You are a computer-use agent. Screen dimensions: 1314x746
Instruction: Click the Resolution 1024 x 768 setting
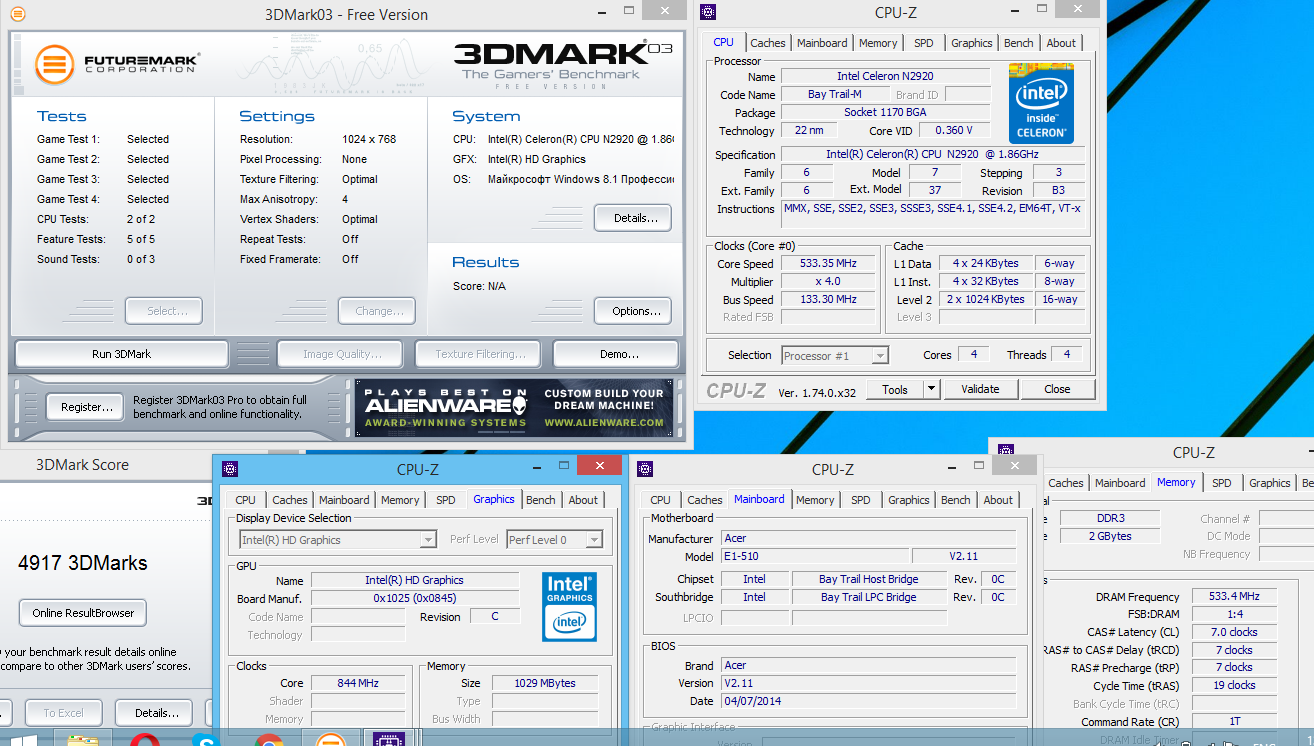pyautogui.click(x=368, y=139)
